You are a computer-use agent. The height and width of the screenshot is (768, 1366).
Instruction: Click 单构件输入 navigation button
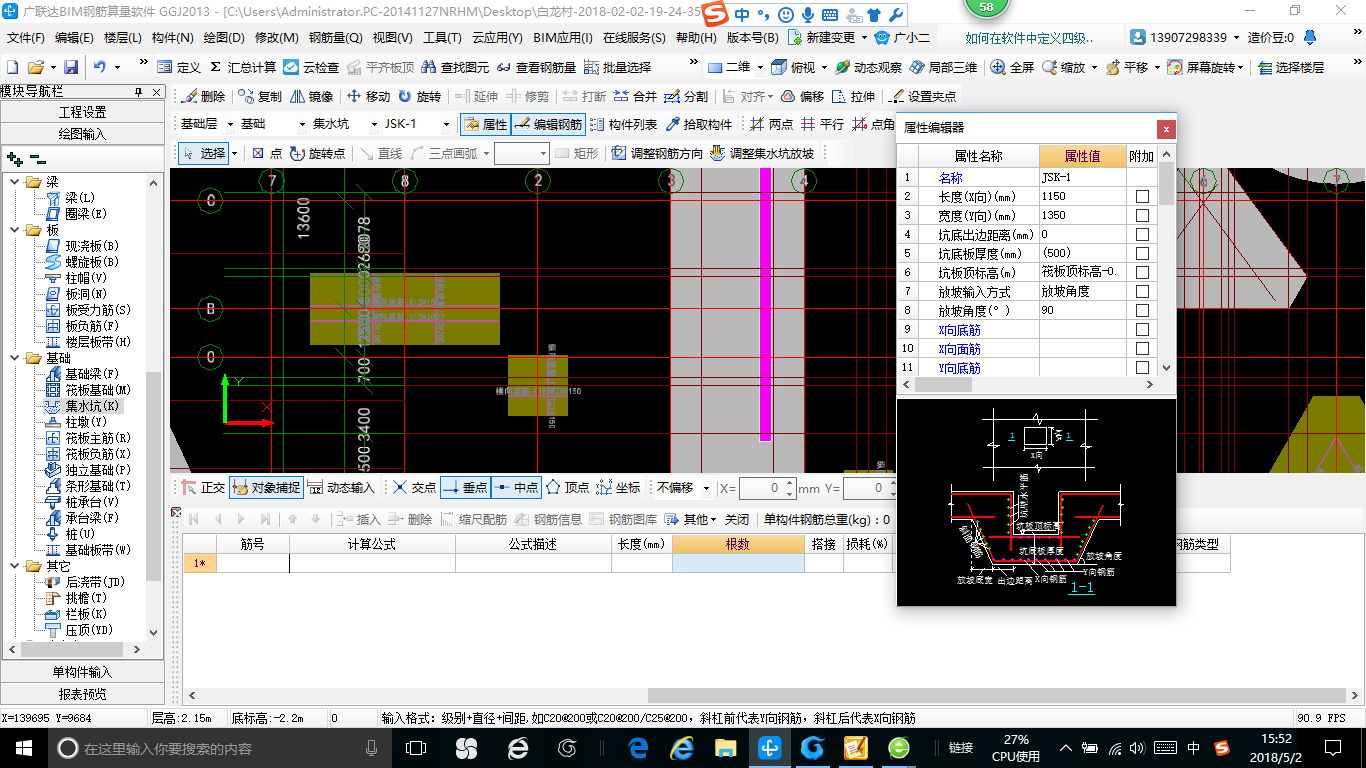click(82, 672)
